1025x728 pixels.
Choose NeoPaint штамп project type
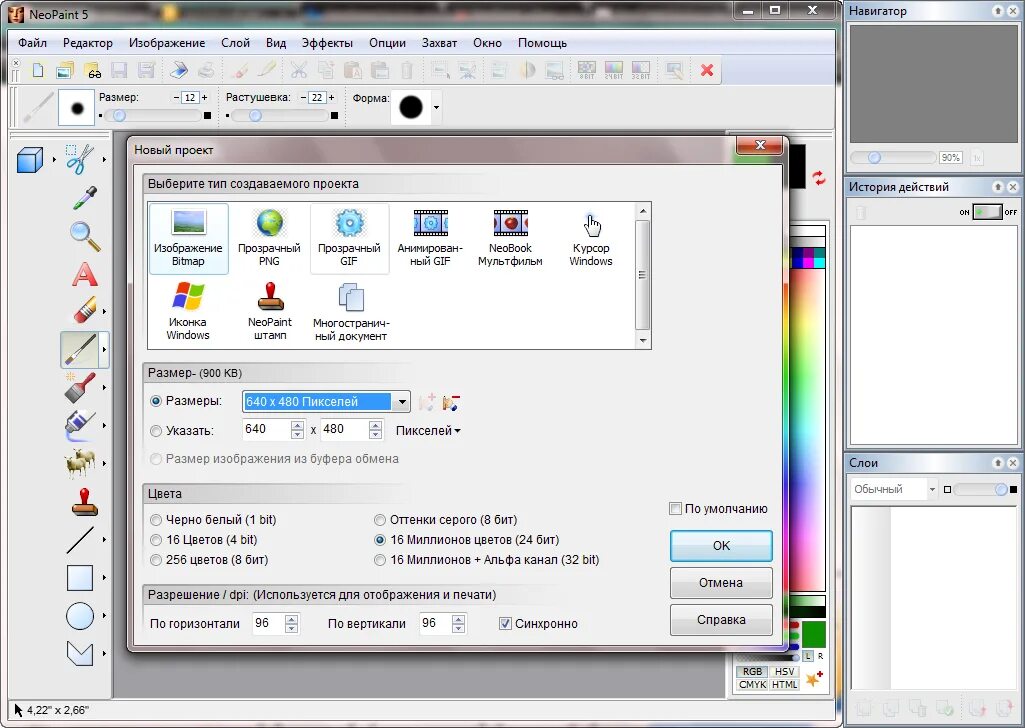pos(270,311)
